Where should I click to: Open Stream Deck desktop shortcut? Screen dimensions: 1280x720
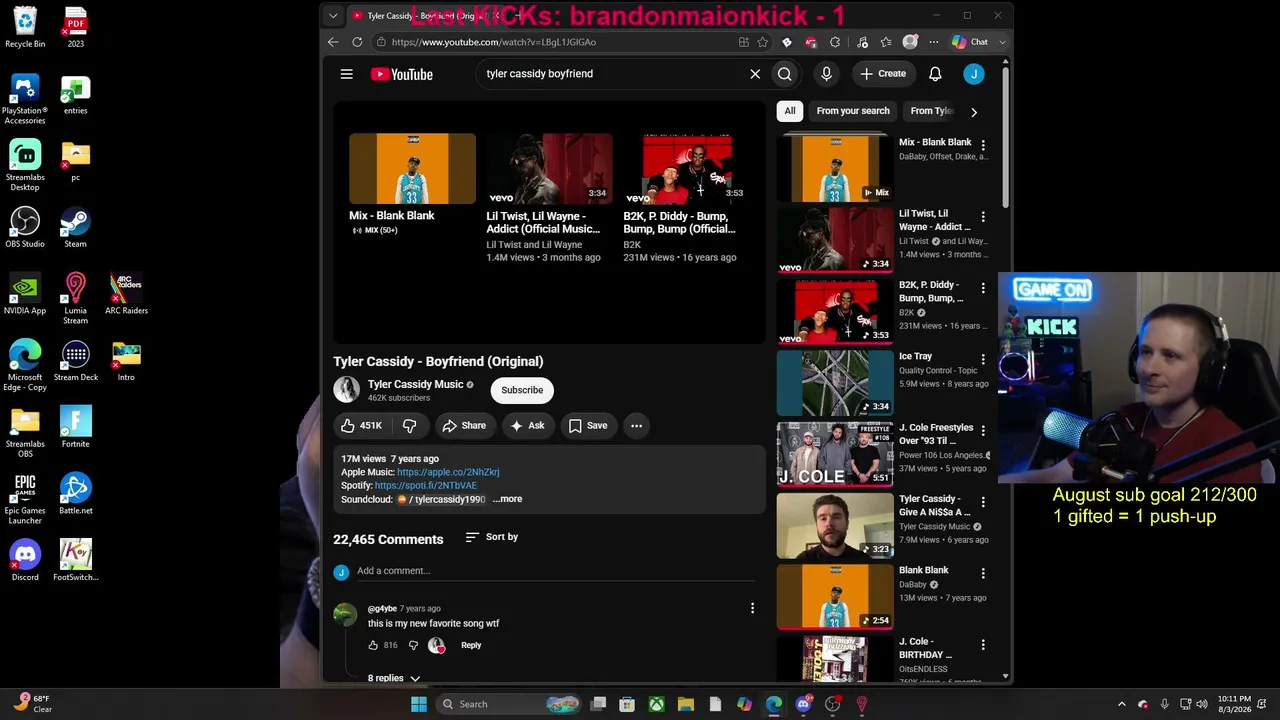tap(76, 361)
